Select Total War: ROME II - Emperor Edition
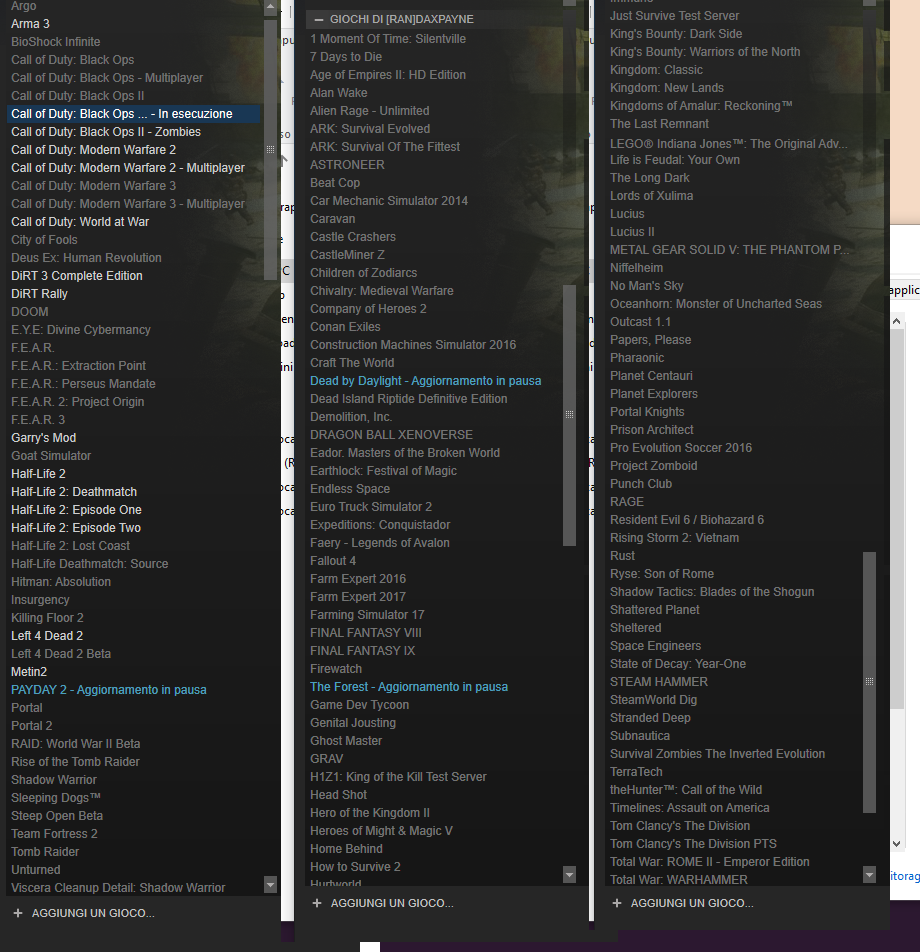The width and height of the screenshot is (920, 952). click(709, 862)
